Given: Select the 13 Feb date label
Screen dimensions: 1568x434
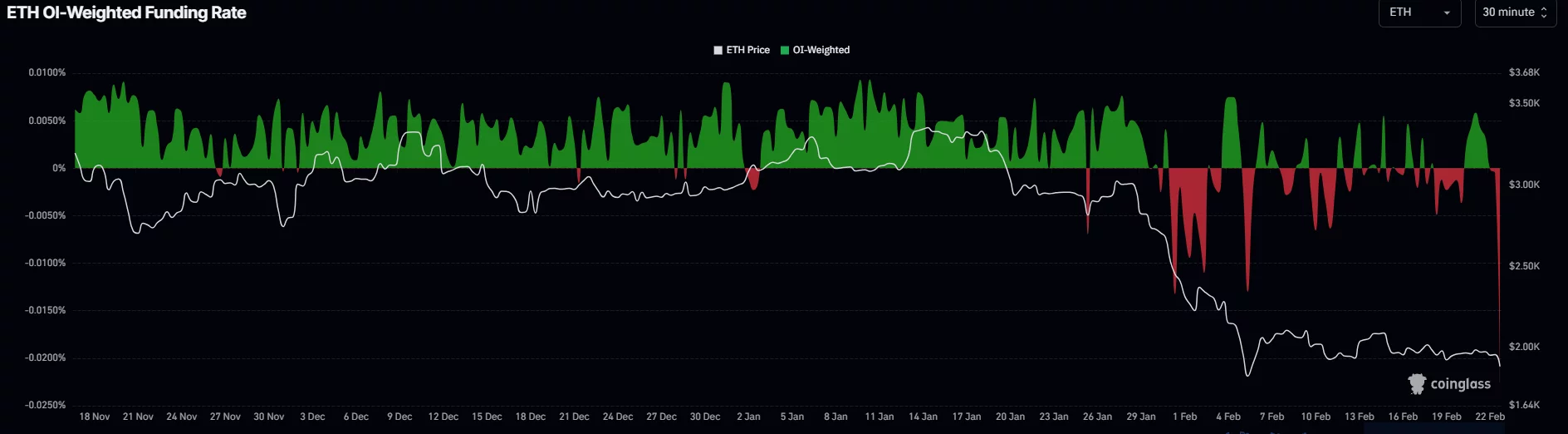Looking at the screenshot, I should pos(1360,417).
